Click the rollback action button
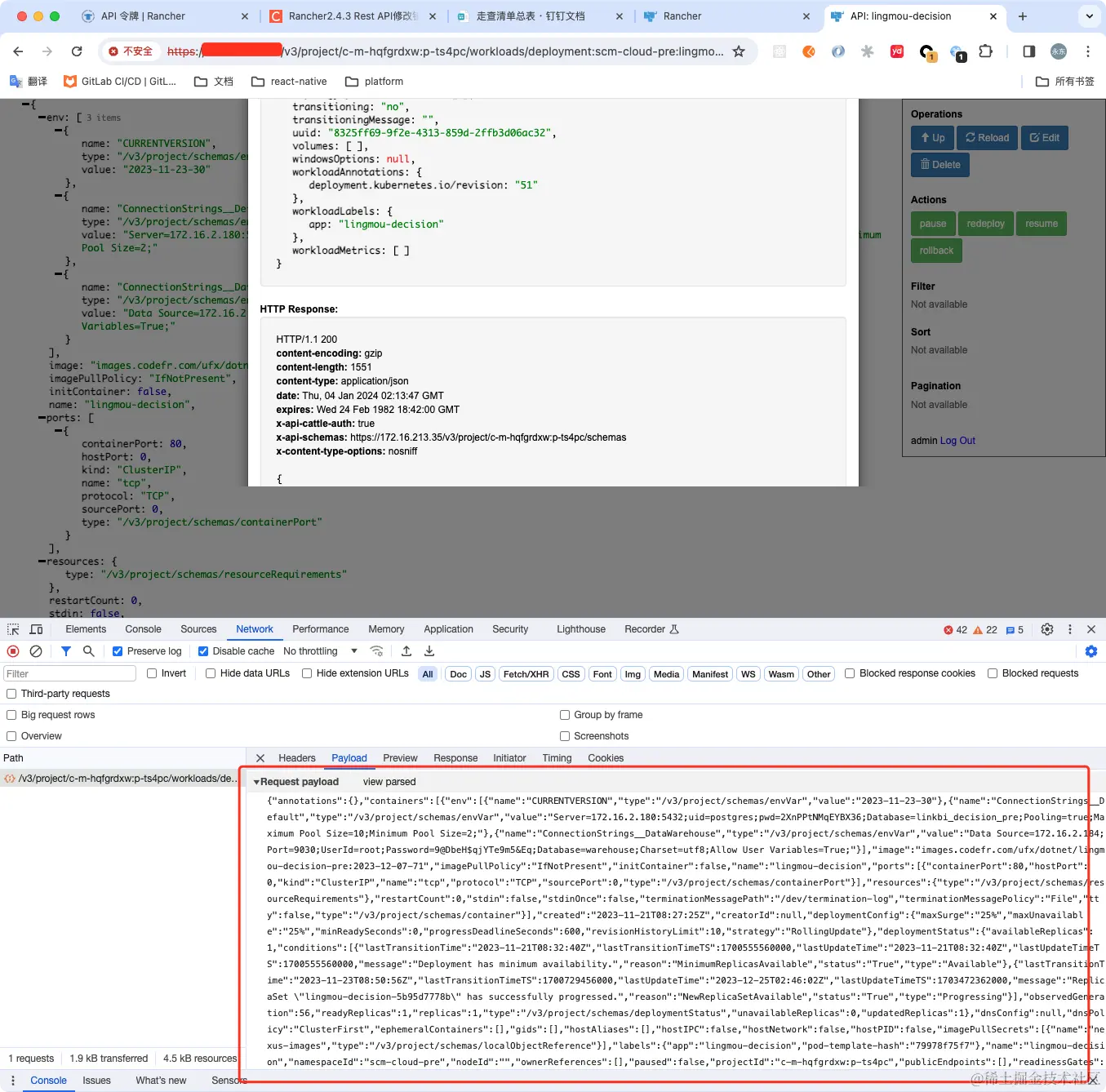 [936, 251]
